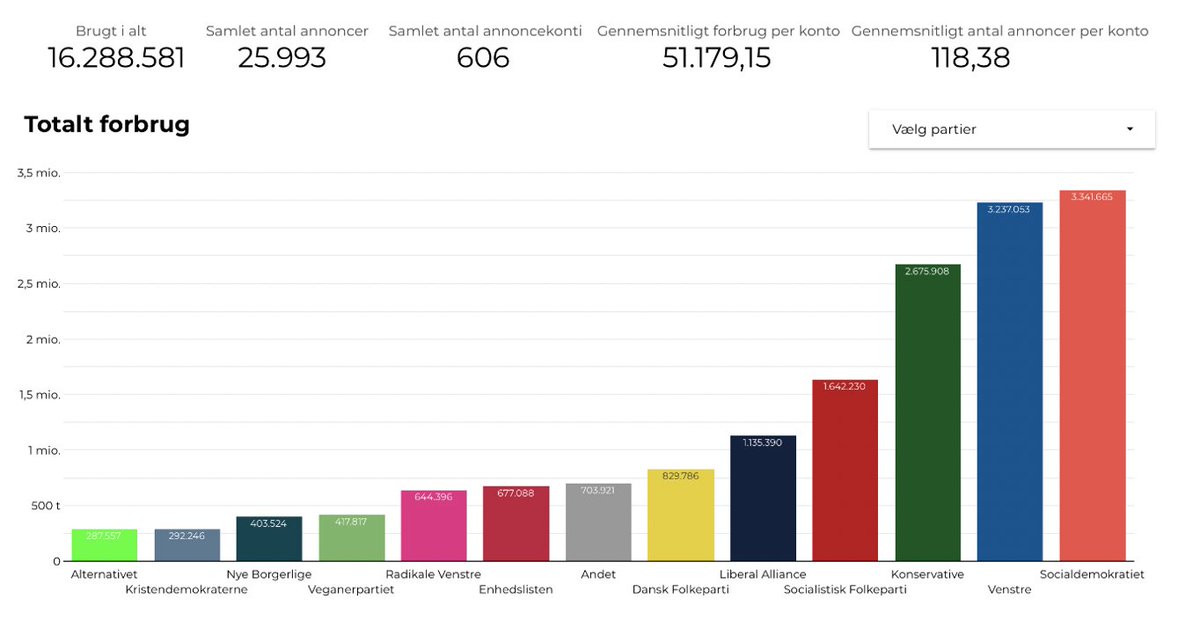Image resolution: width=1200 pixels, height=635 pixels.
Task: Click the total spent value 16.288.581
Action: [x=116, y=58]
